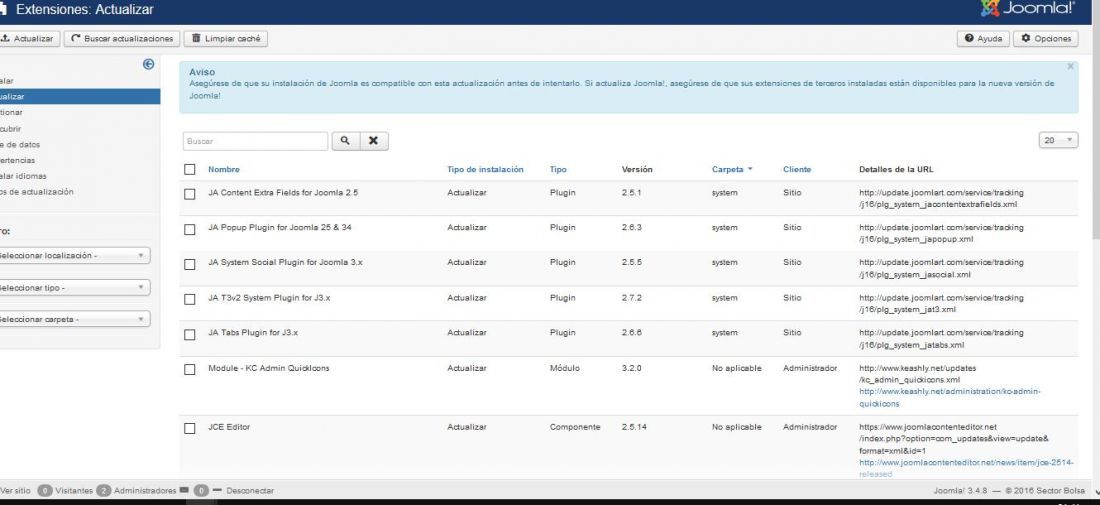Open keashly.net ko-admin-quickicons link
The height and width of the screenshot is (505, 1100).
[x=949, y=398]
